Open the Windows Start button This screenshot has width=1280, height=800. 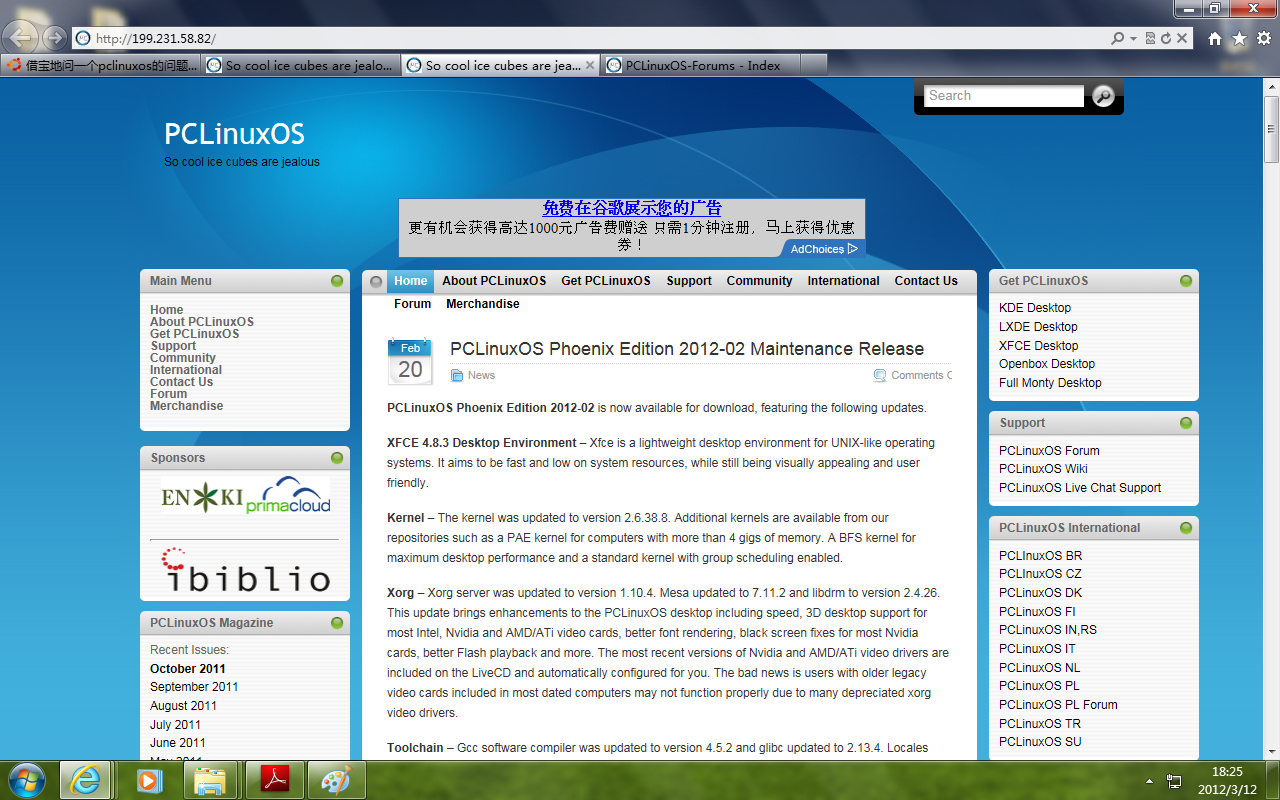click(x=27, y=780)
